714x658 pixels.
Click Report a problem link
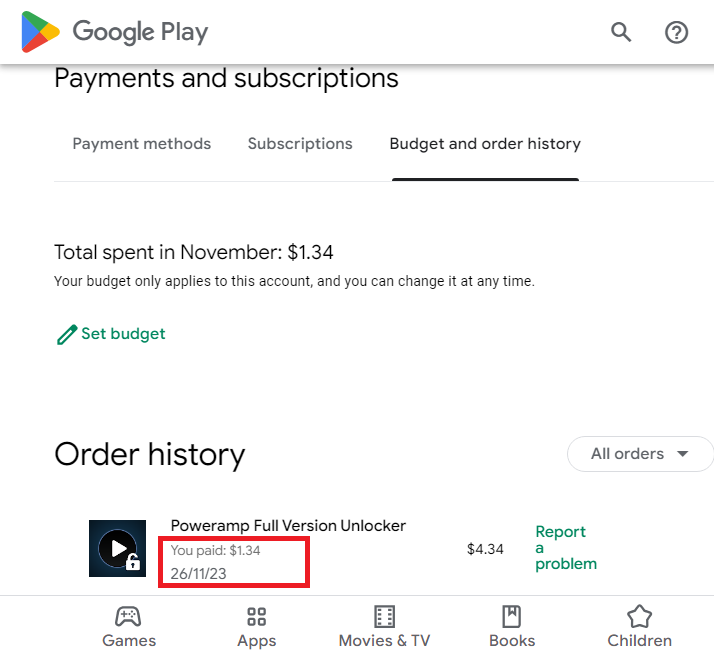pyautogui.click(x=566, y=548)
